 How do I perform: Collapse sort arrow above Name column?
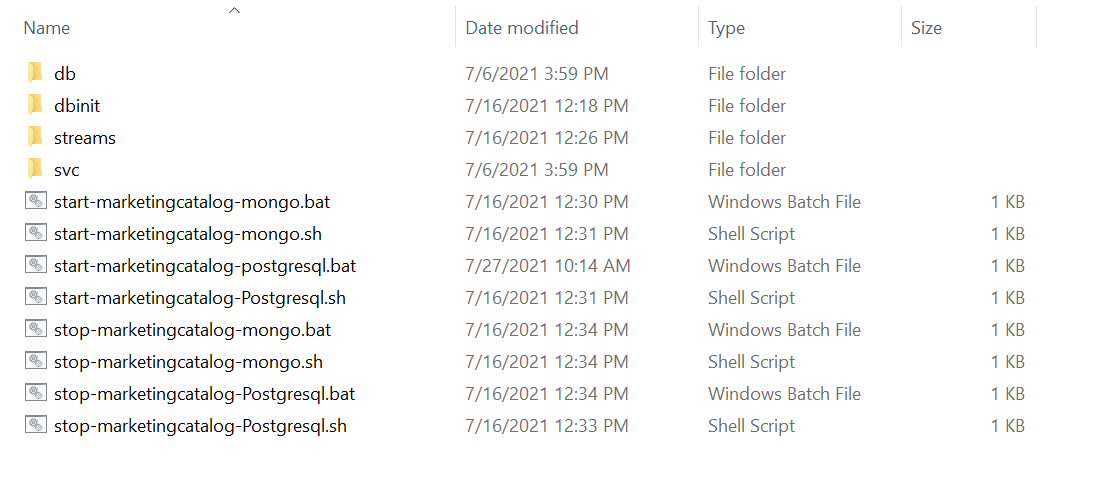pos(235,11)
